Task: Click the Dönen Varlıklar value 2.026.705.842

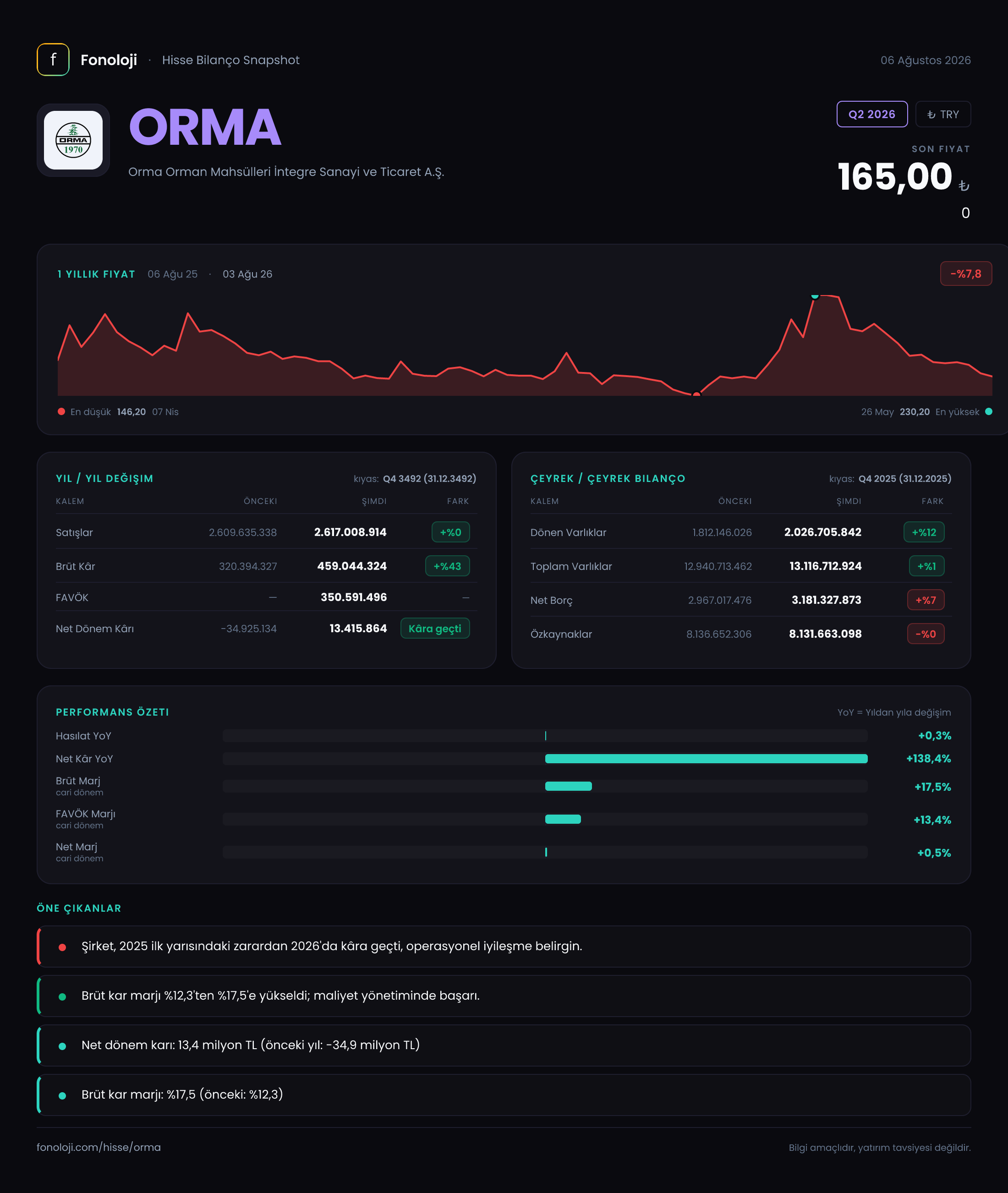Action: click(823, 532)
